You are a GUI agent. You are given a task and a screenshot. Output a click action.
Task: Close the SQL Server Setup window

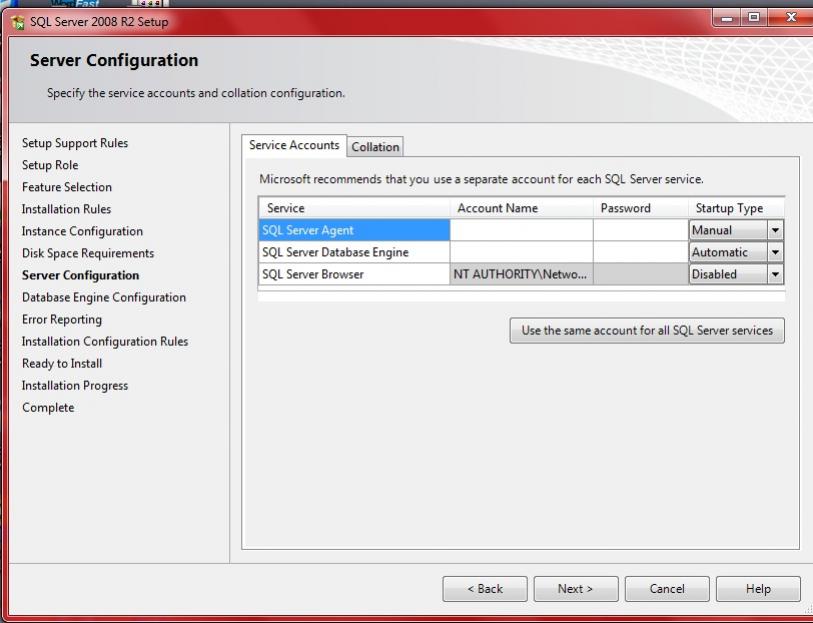pos(791,18)
